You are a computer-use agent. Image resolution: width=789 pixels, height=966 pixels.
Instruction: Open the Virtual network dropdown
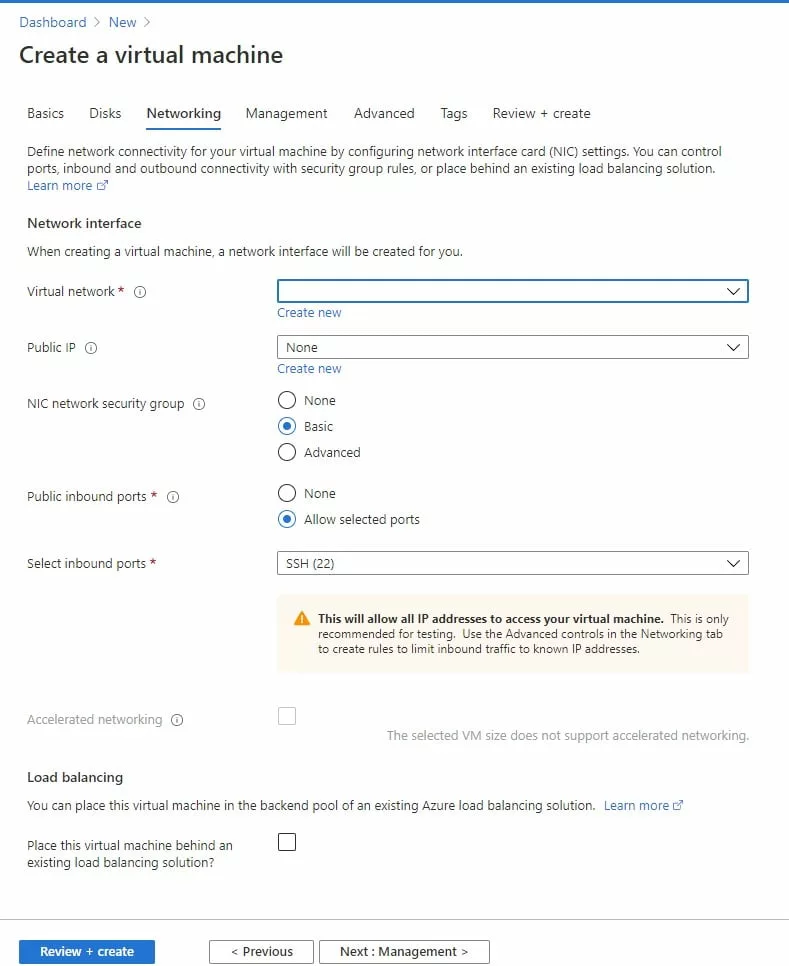(x=512, y=291)
